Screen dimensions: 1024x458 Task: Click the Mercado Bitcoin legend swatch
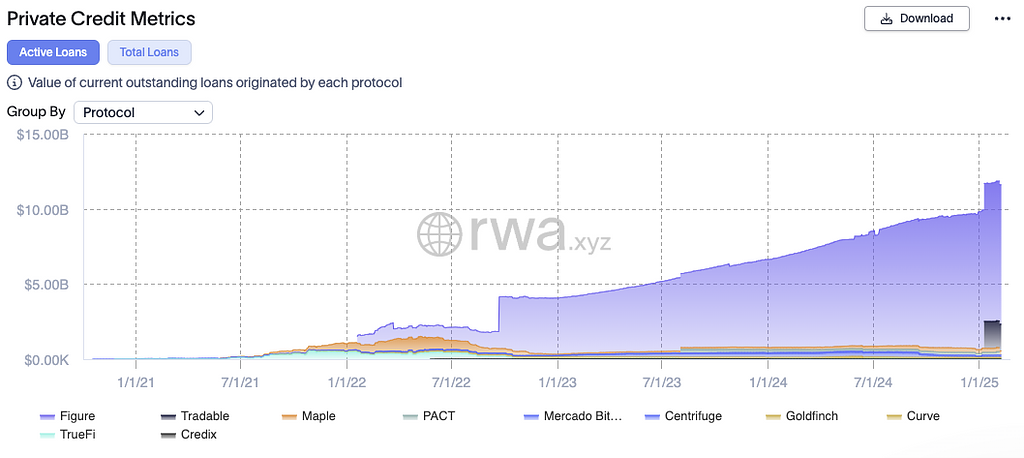tap(530, 416)
